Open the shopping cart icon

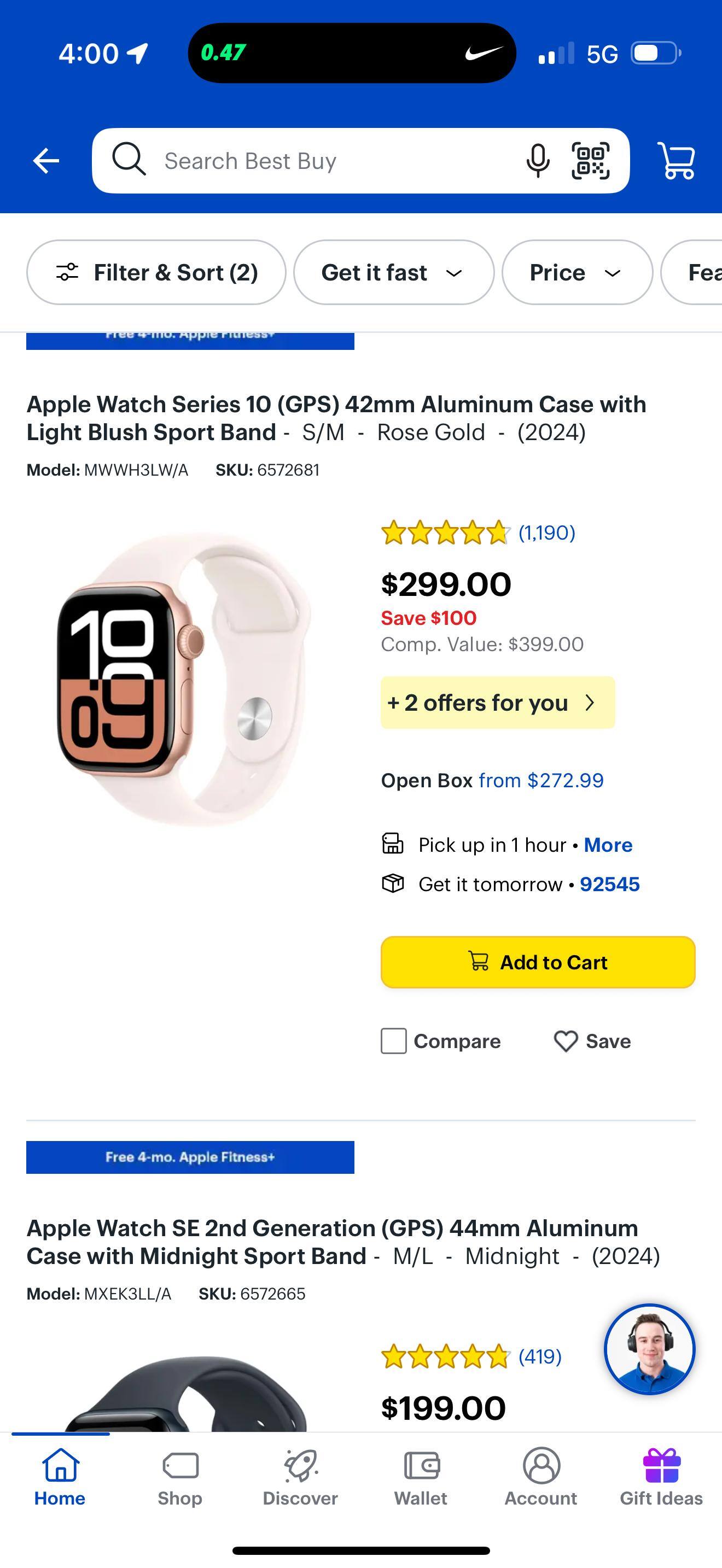tap(677, 161)
